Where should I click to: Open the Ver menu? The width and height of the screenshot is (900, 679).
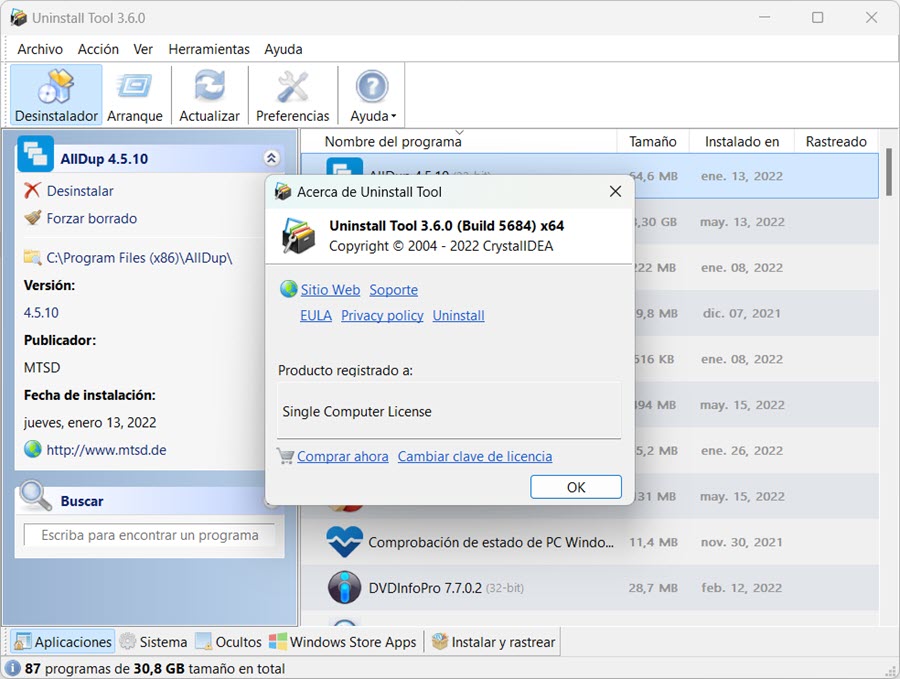[x=143, y=49]
